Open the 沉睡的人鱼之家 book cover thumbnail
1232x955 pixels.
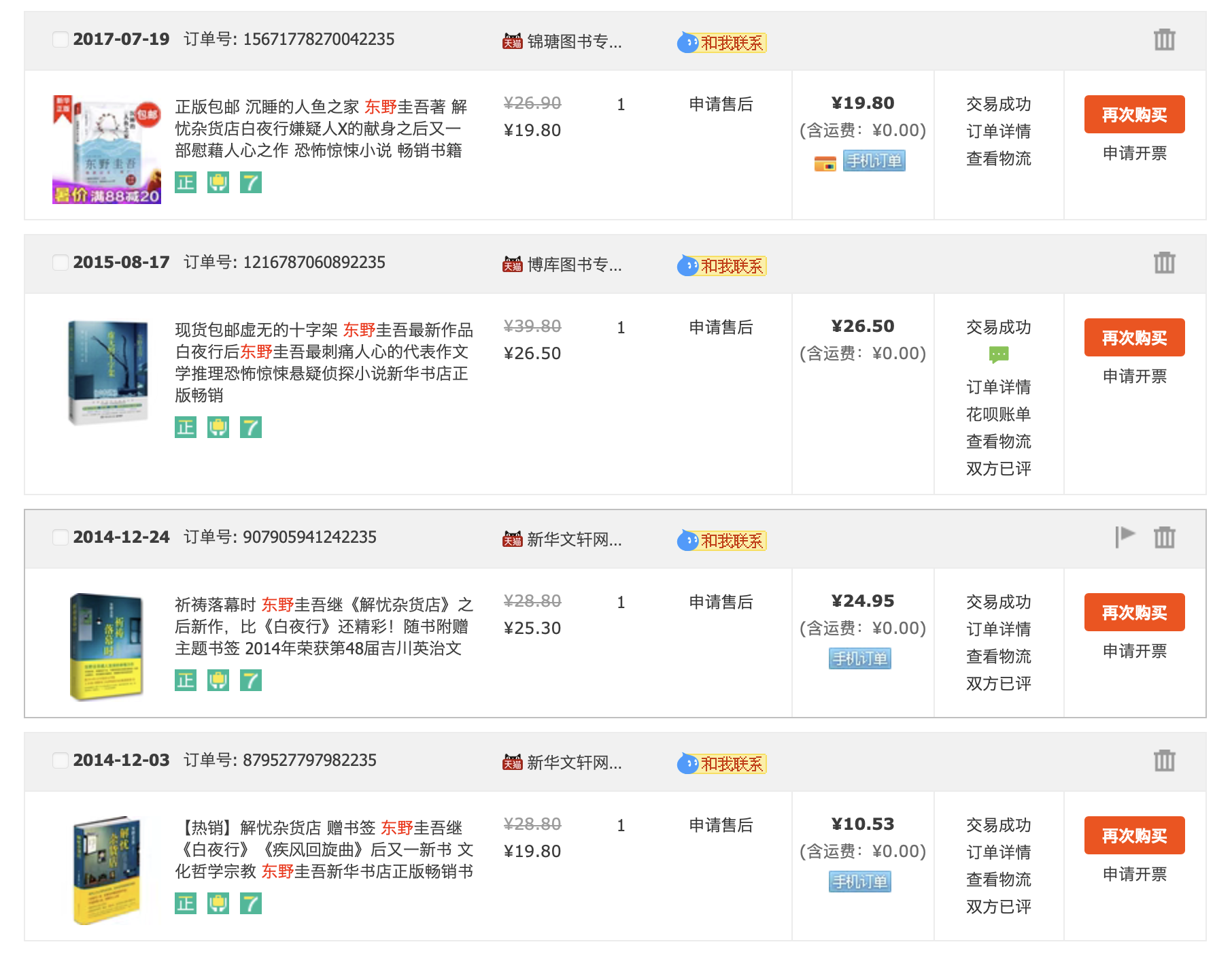(x=107, y=150)
